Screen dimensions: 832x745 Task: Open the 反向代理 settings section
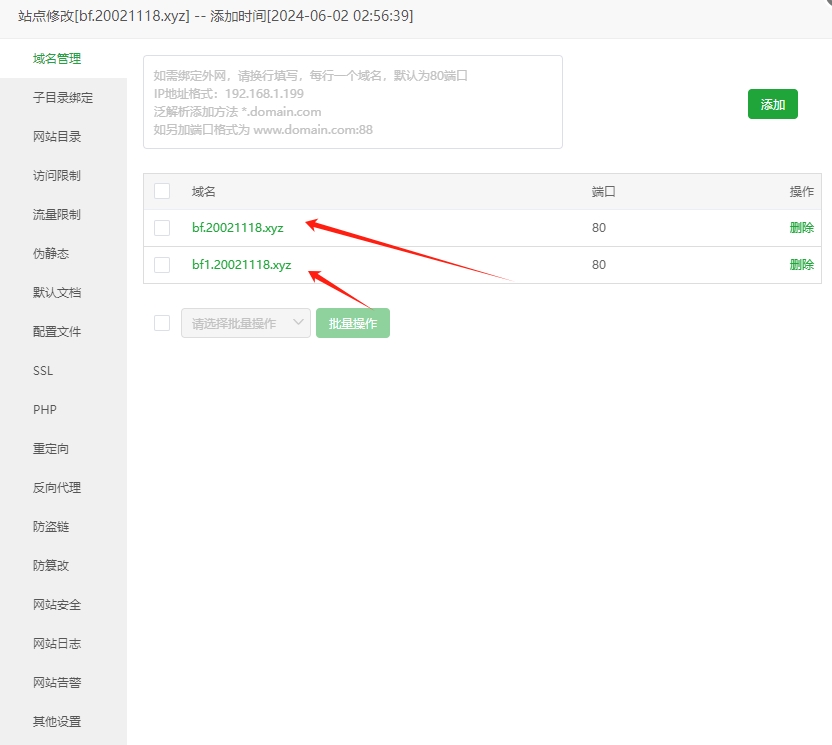[56, 487]
